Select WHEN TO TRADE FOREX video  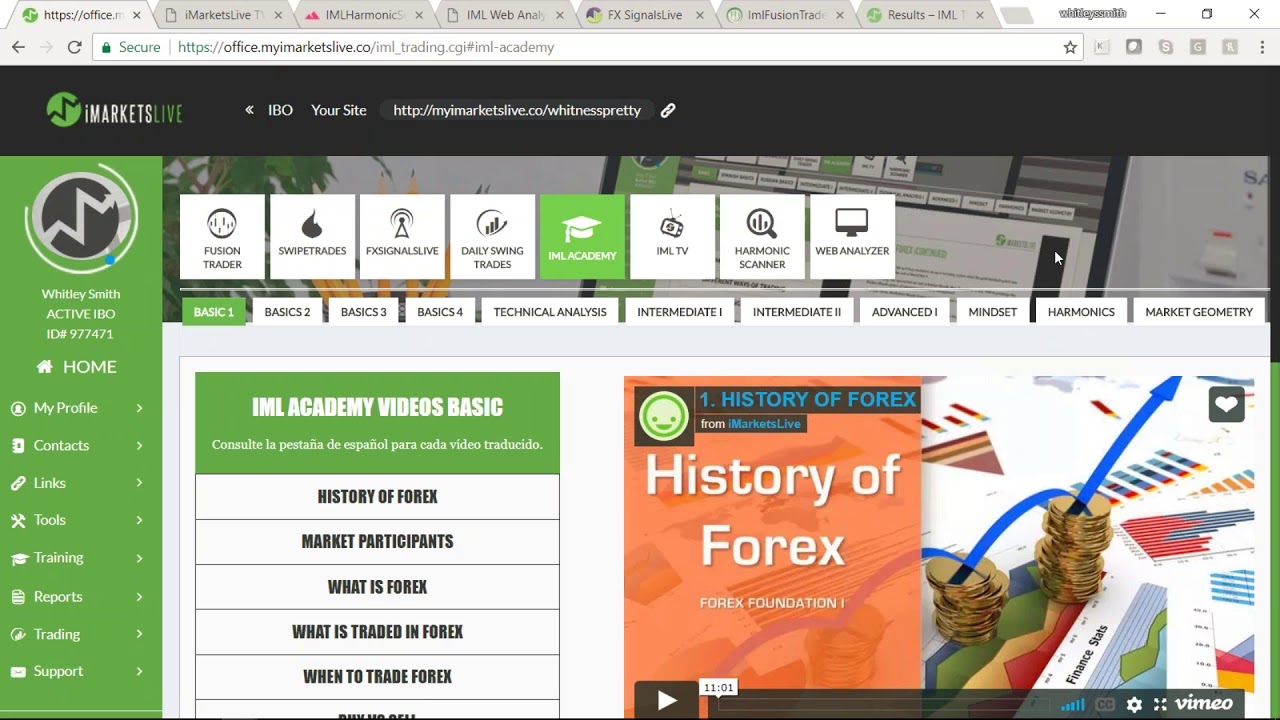[377, 677]
